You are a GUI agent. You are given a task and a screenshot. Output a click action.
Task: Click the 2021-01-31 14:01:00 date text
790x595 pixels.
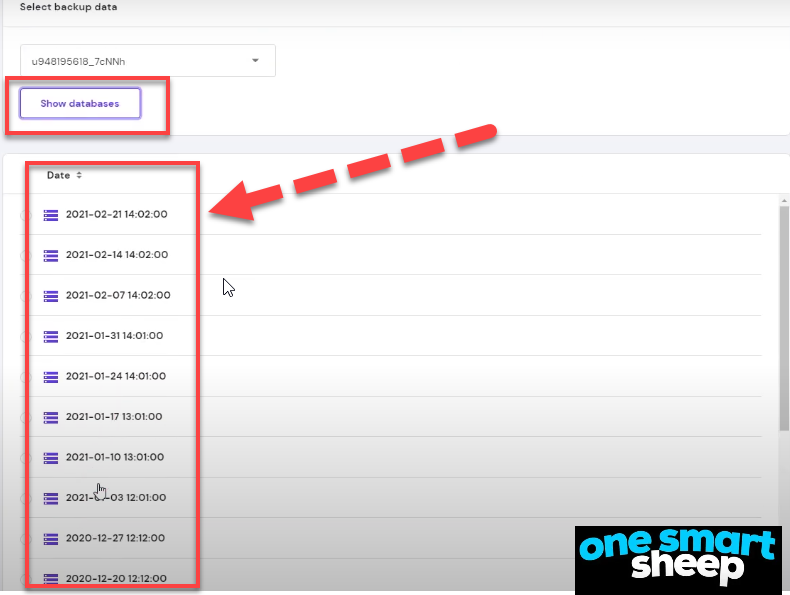pos(114,336)
